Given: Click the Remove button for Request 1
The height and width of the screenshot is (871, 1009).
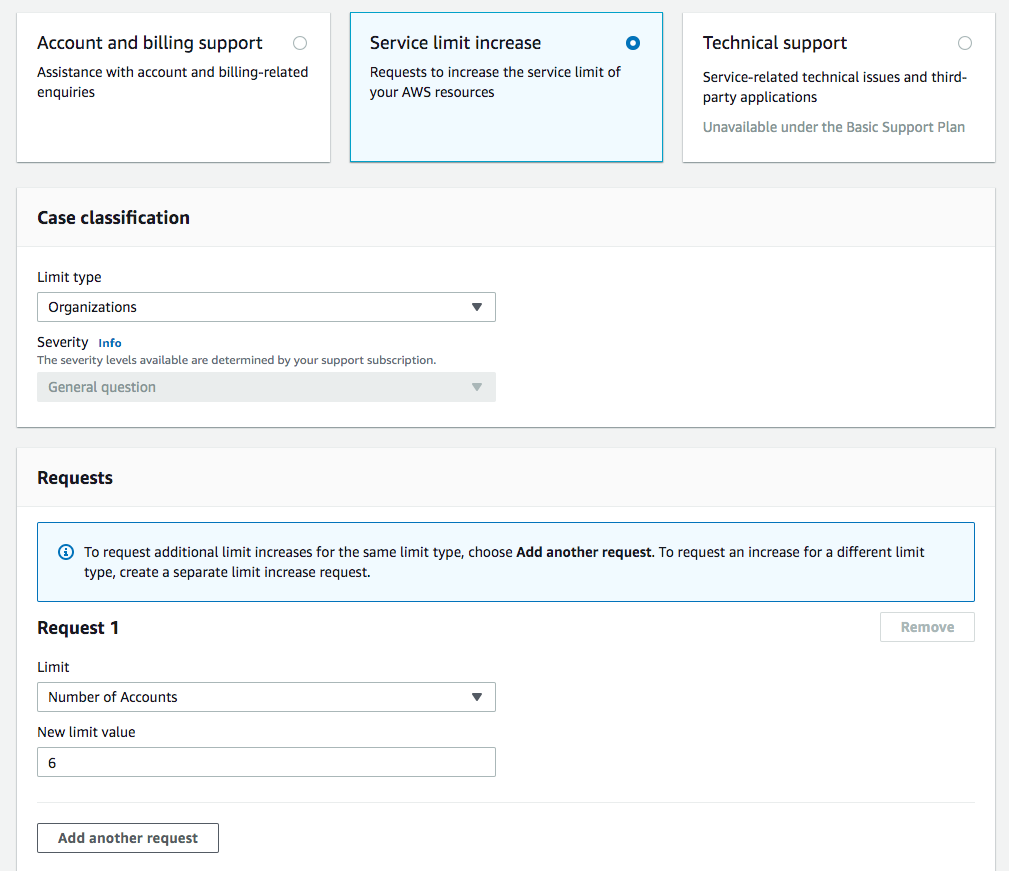Looking at the screenshot, I should coord(927,627).
